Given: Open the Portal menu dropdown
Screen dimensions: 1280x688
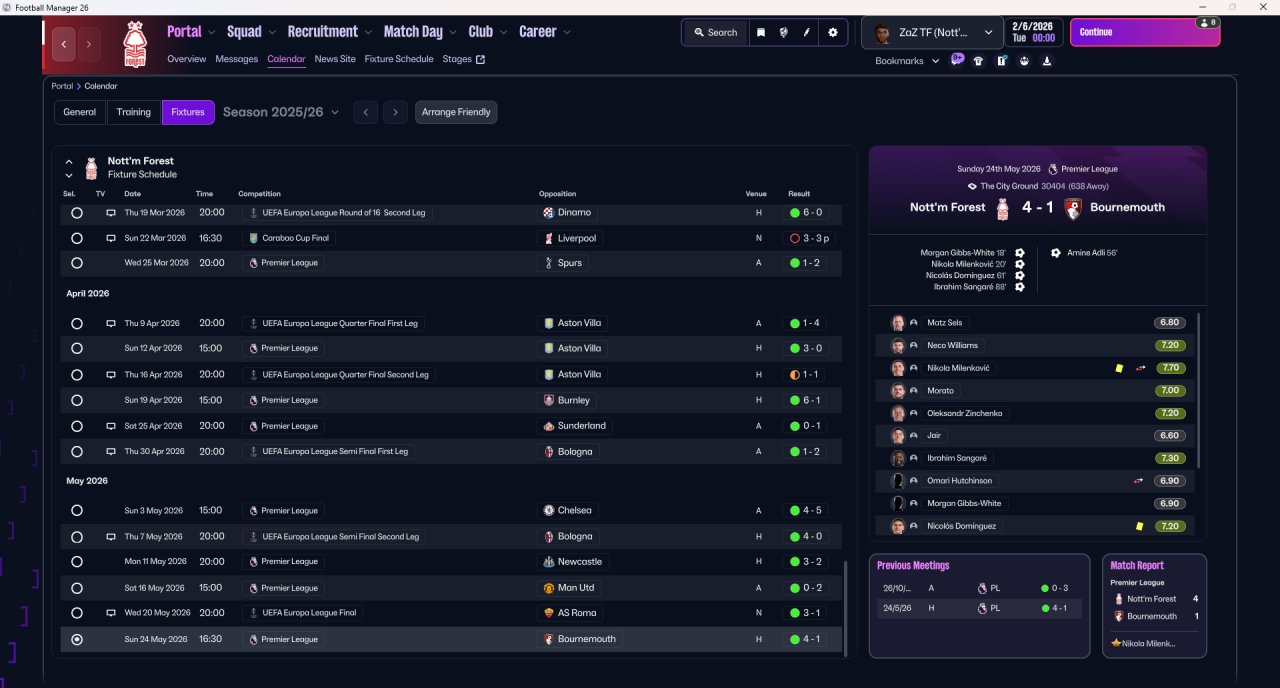Looking at the screenshot, I should pos(191,32).
